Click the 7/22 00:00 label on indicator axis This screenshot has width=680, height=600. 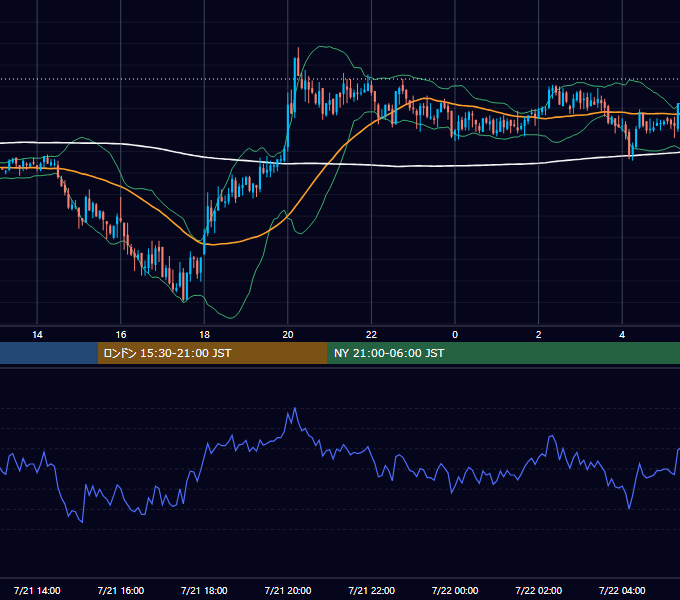click(455, 590)
